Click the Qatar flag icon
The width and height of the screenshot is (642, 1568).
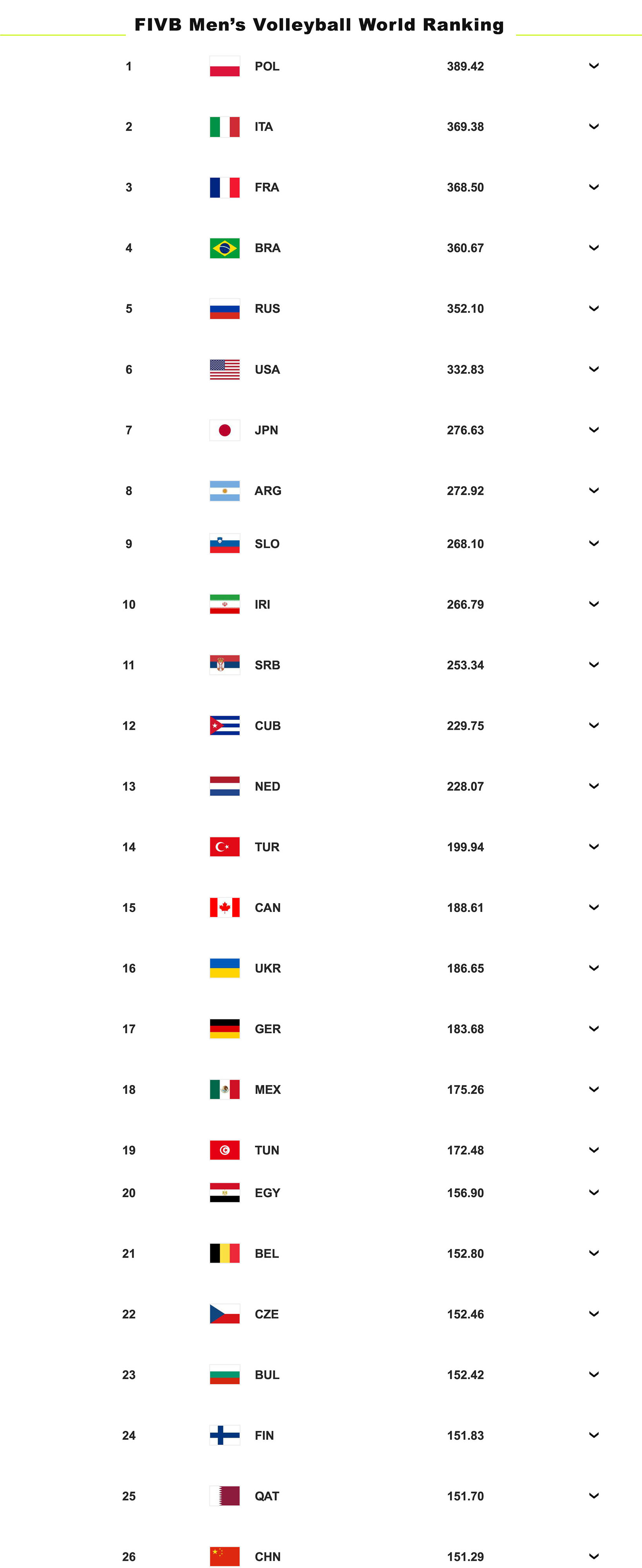point(224,1495)
